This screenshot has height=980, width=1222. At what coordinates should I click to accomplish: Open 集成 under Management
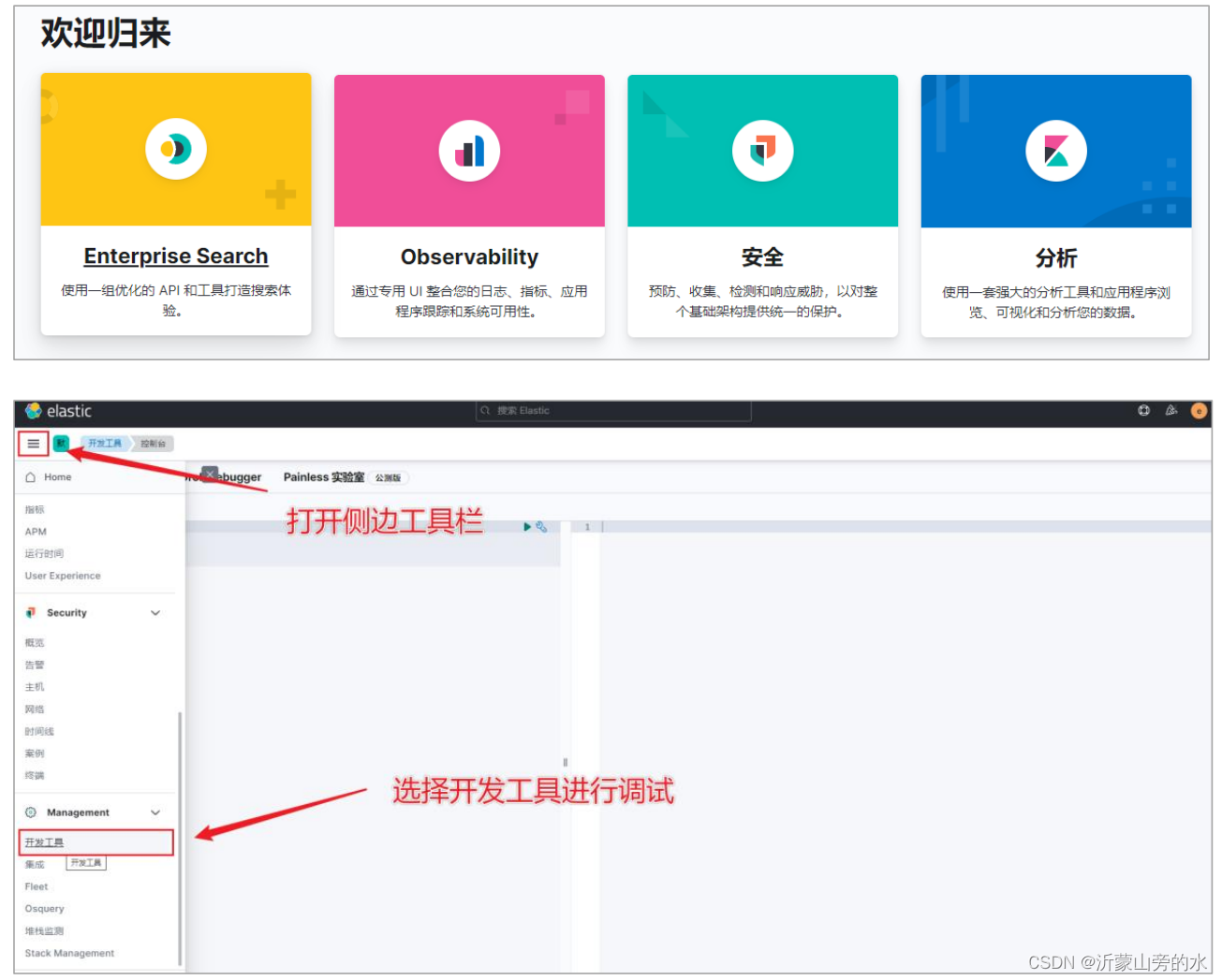(35, 865)
